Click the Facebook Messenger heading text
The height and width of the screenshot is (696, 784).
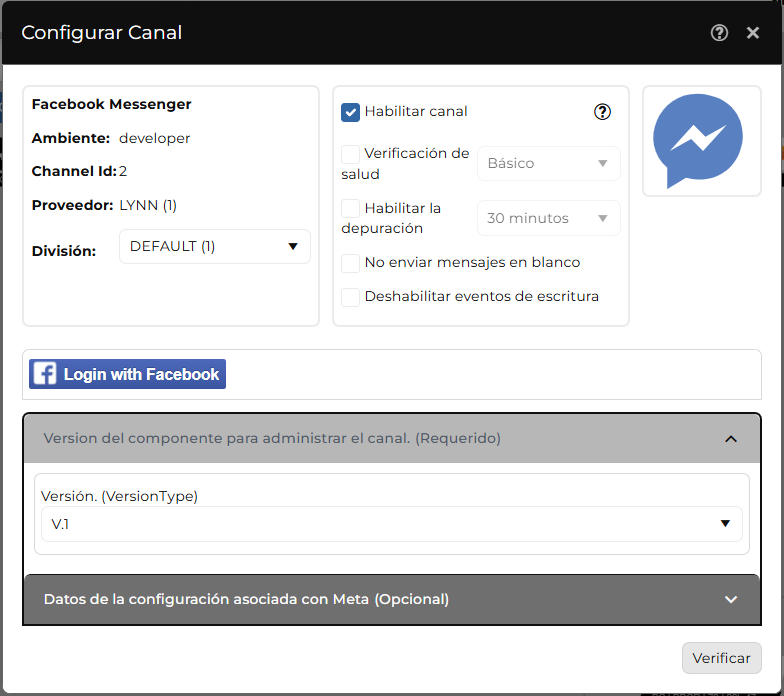112,104
